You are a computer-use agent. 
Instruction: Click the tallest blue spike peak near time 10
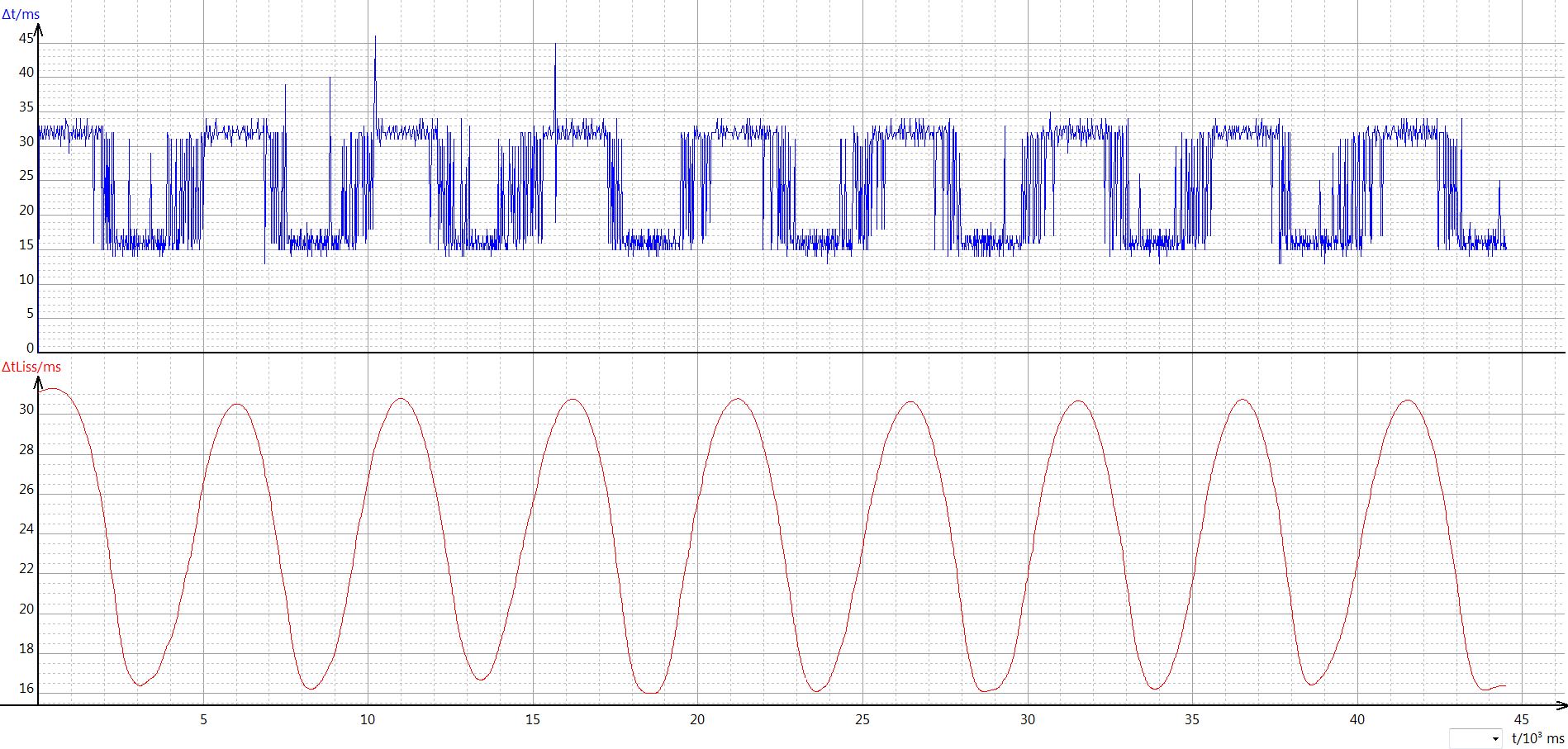375,37
